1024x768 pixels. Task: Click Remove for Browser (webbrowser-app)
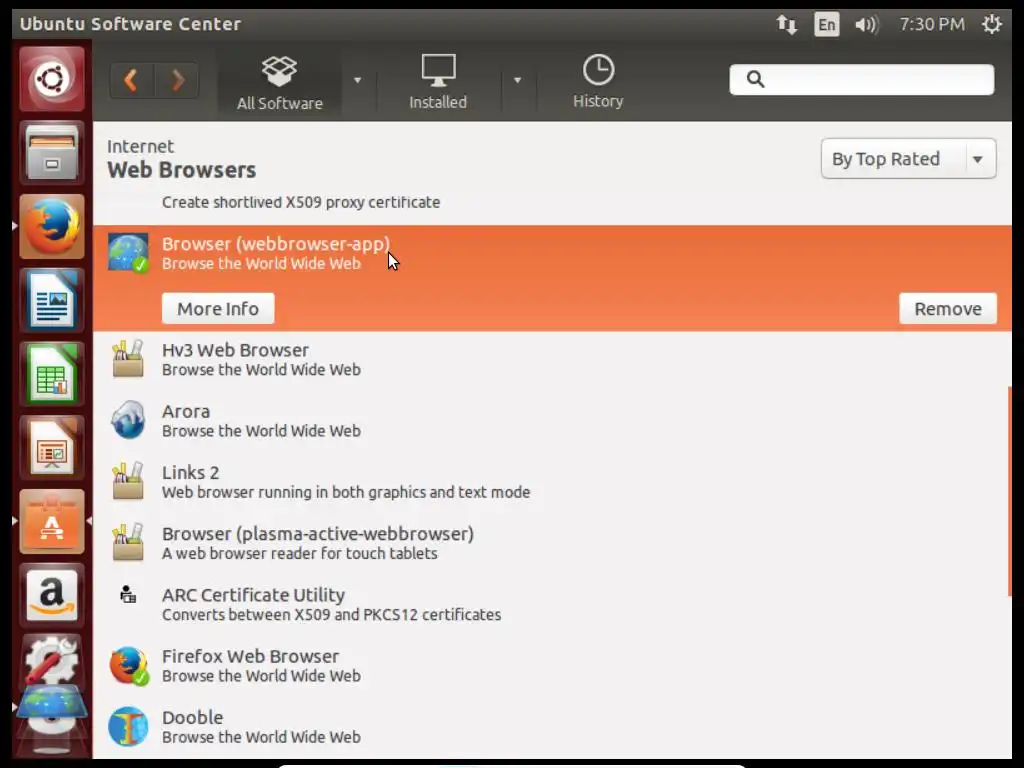[x=948, y=308]
